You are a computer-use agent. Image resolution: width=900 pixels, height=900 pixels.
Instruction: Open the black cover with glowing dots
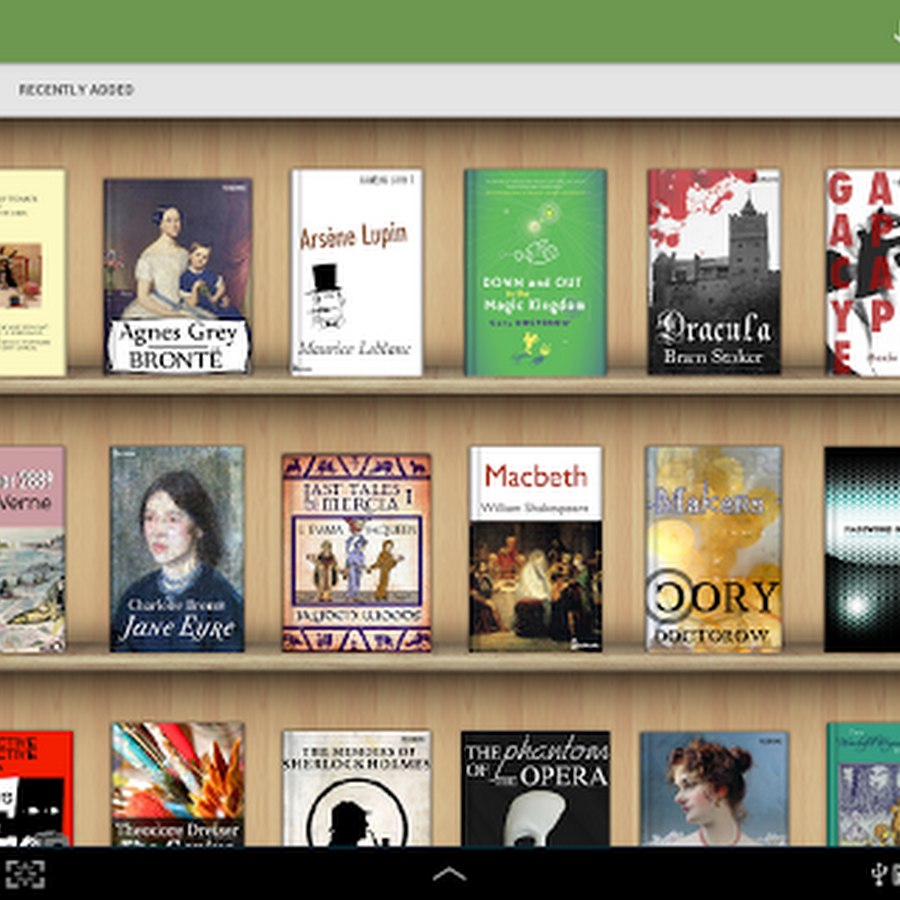[862, 549]
